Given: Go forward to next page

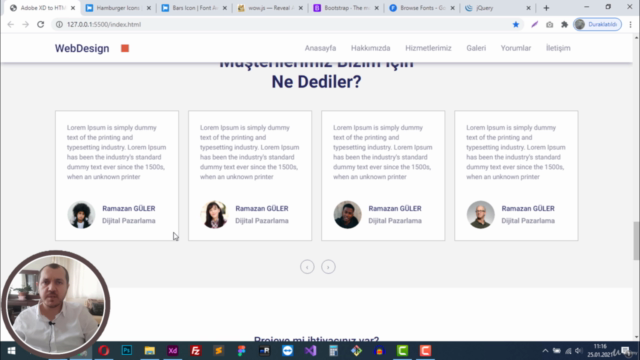Looking at the screenshot, I should click(x=25, y=24).
